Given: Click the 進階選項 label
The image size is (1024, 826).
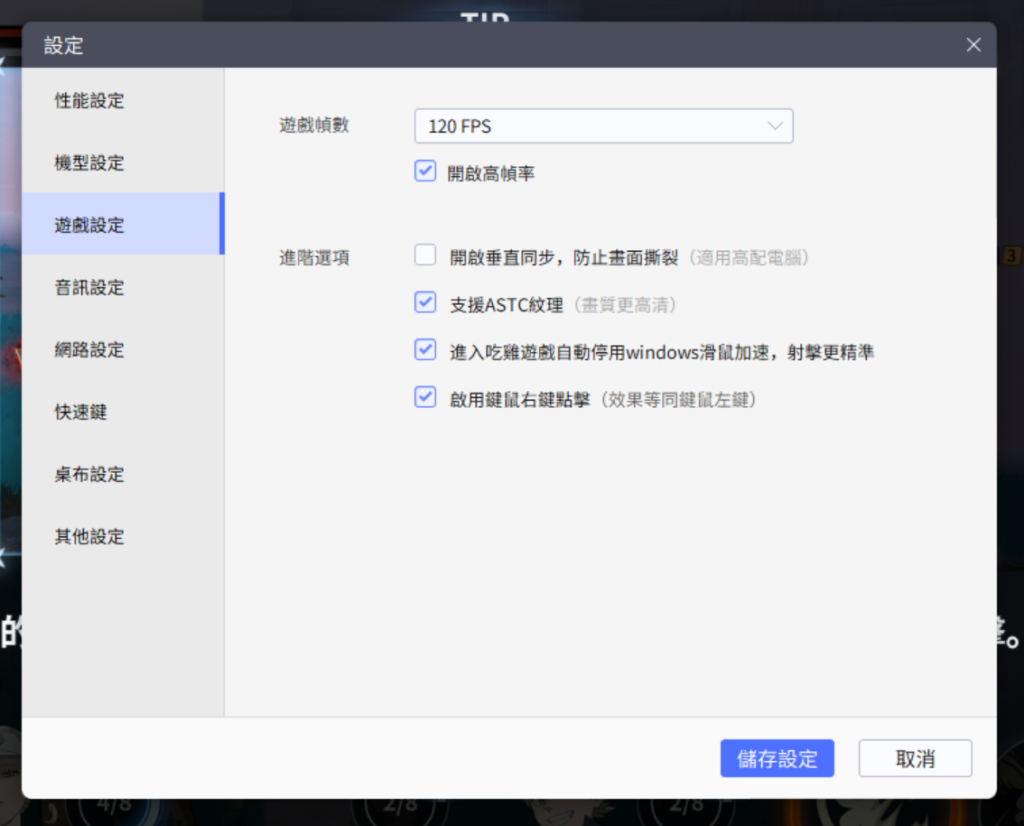Looking at the screenshot, I should pos(314,258).
